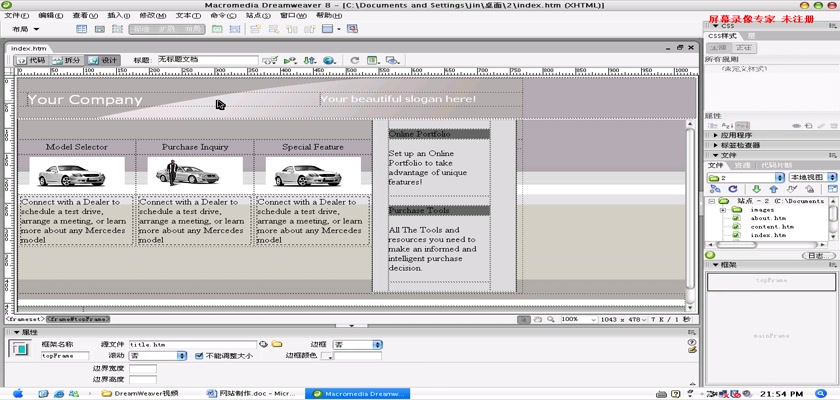Open the 窗口 (Window) menu
This screenshot has width=840, height=400.
pos(294,16)
